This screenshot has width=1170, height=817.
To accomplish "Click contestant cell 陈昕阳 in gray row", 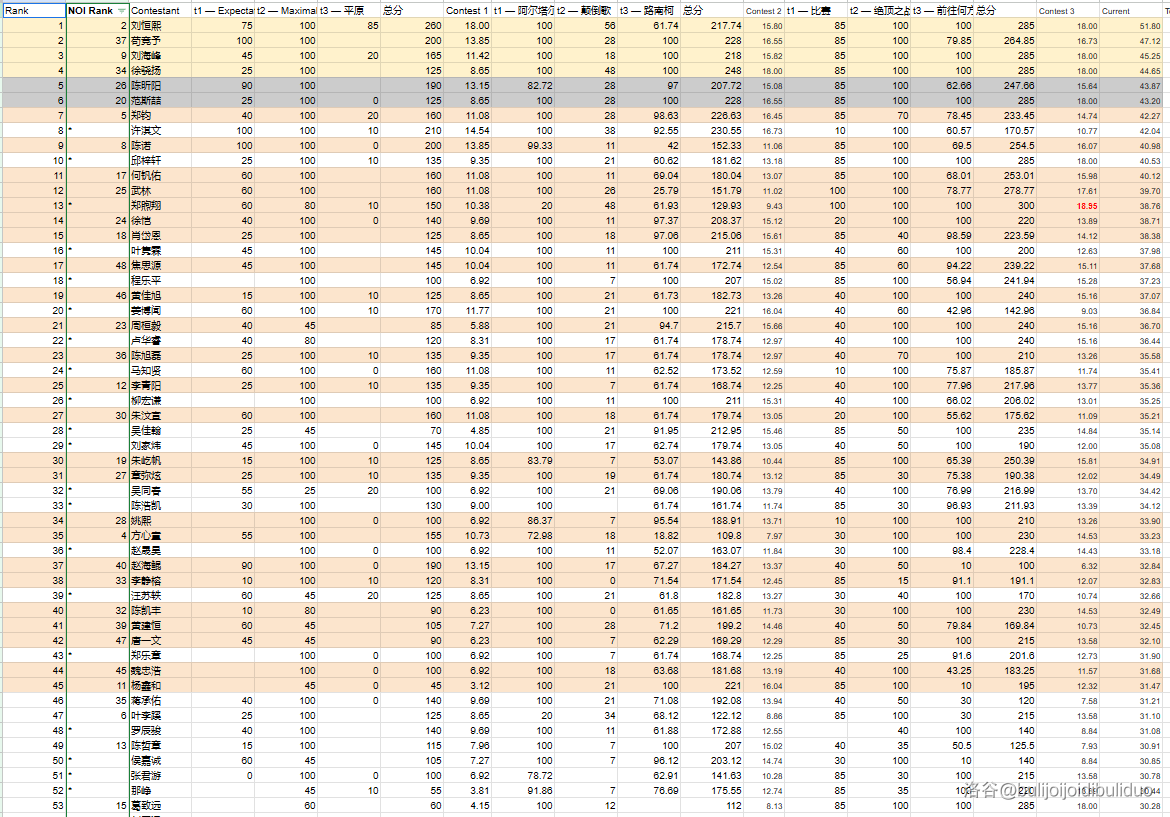I will click(x=158, y=86).
